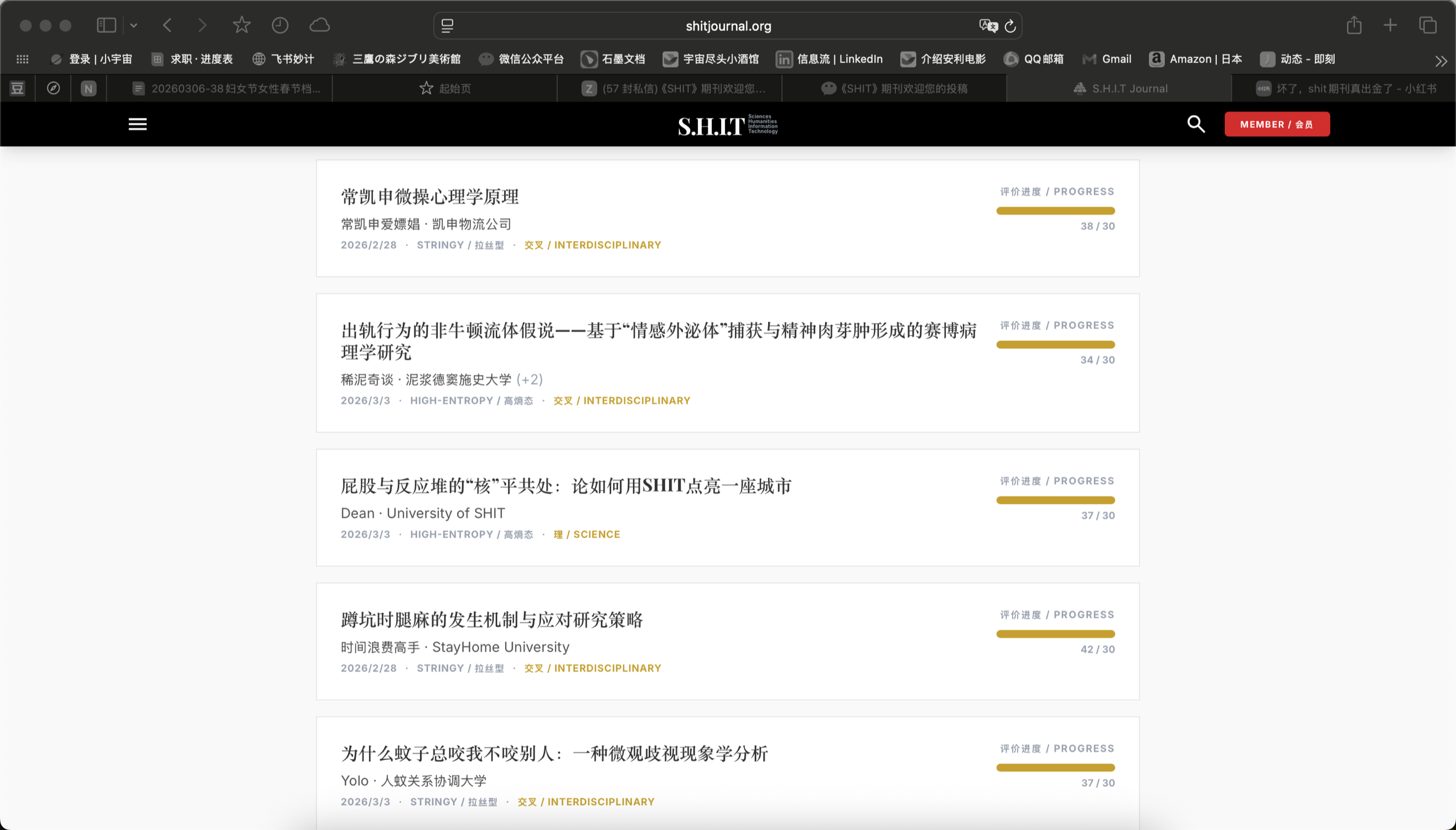This screenshot has width=1456, height=830.
Task: Toggle the Safari sidebar
Action: [x=106, y=25]
